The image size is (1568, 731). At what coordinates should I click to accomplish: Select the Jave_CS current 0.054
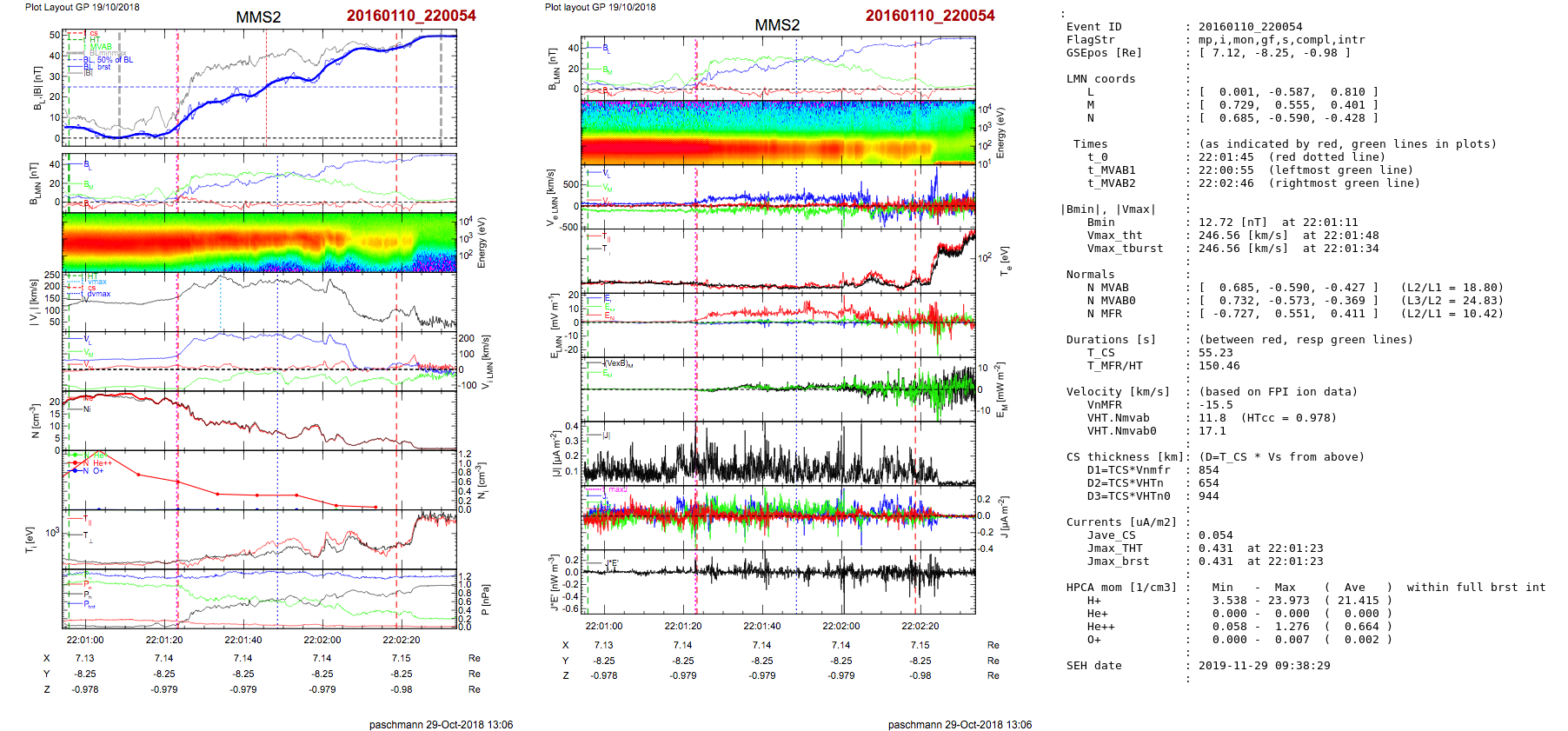click(1215, 535)
